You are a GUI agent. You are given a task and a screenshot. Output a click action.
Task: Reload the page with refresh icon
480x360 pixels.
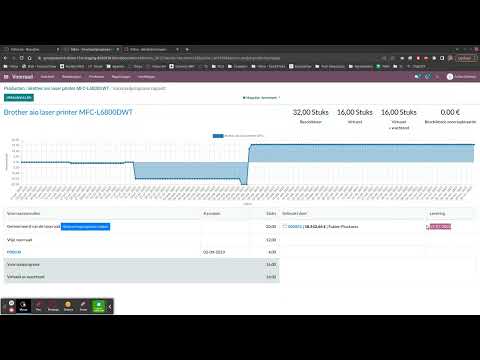click(21, 58)
